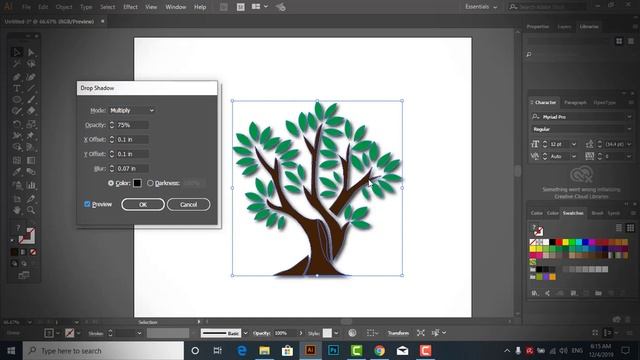640x360 pixels.
Task: Open Google Chrome from the taskbar
Action: (380, 350)
